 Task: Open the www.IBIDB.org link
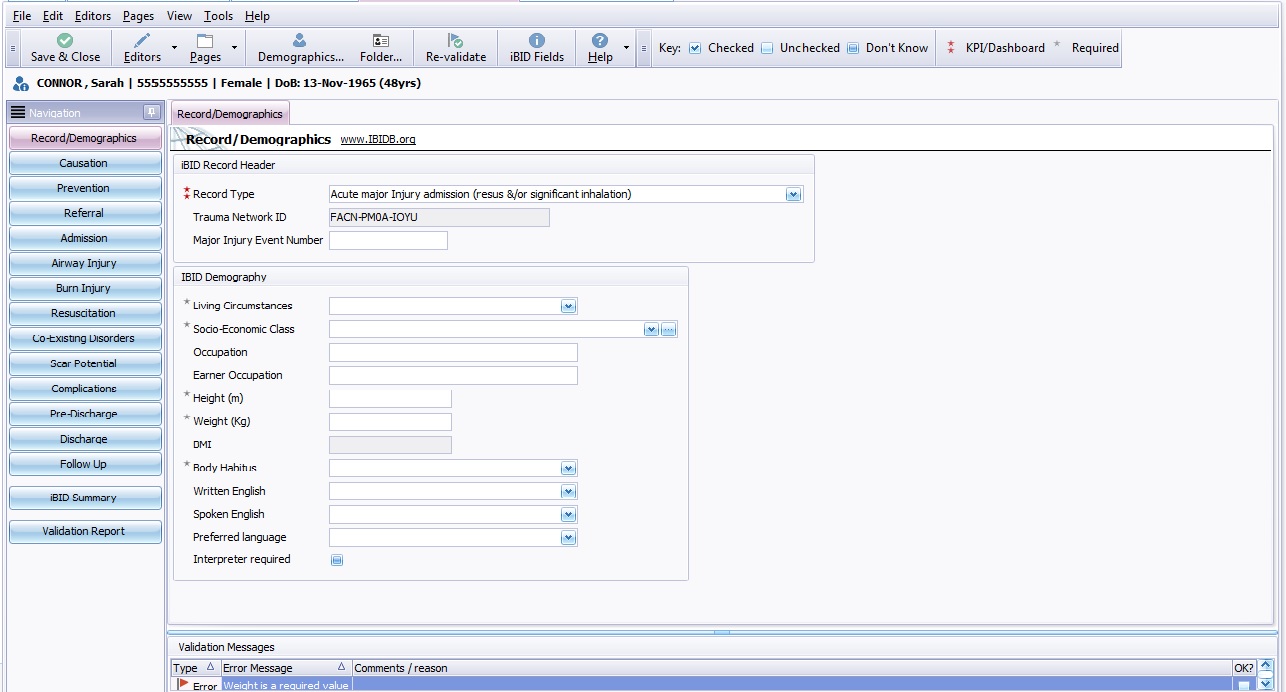[x=377, y=140]
